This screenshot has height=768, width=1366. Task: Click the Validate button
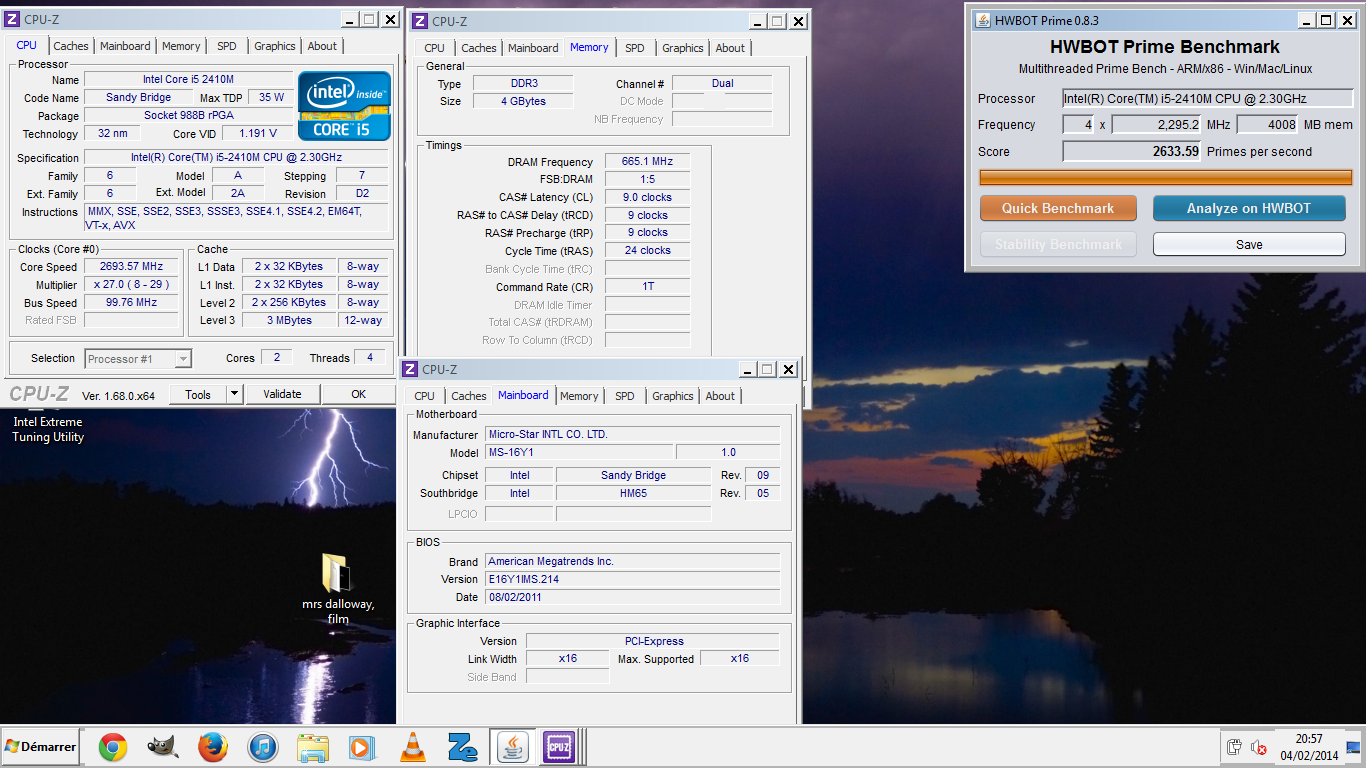click(282, 394)
